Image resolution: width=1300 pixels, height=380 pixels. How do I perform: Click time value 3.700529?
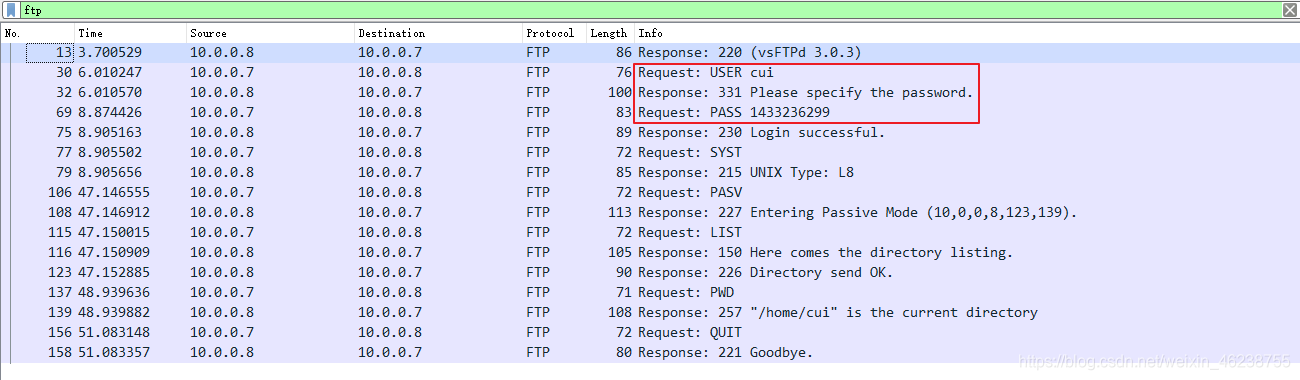point(110,52)
